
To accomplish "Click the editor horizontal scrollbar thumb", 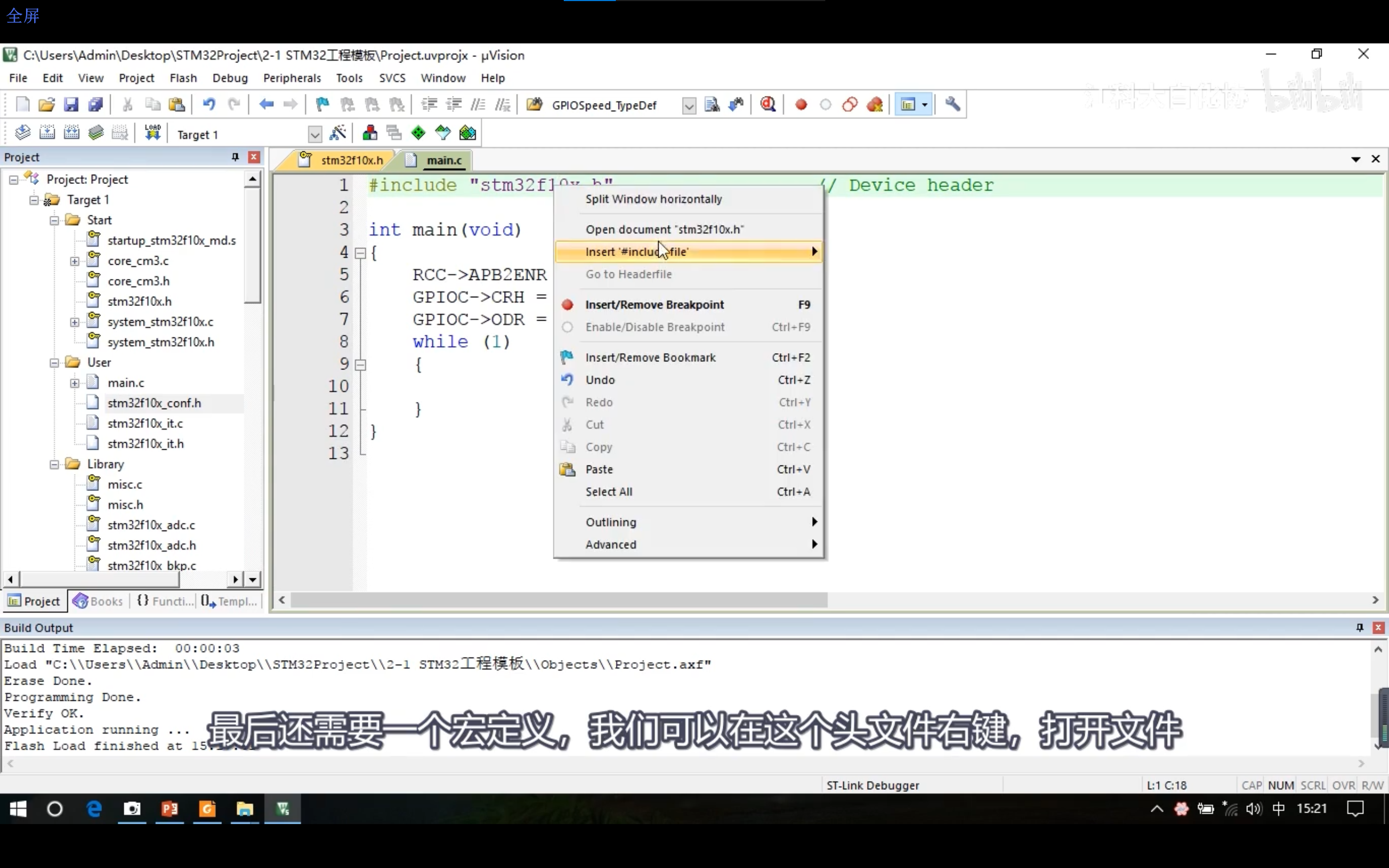I will tap(558, 600).
